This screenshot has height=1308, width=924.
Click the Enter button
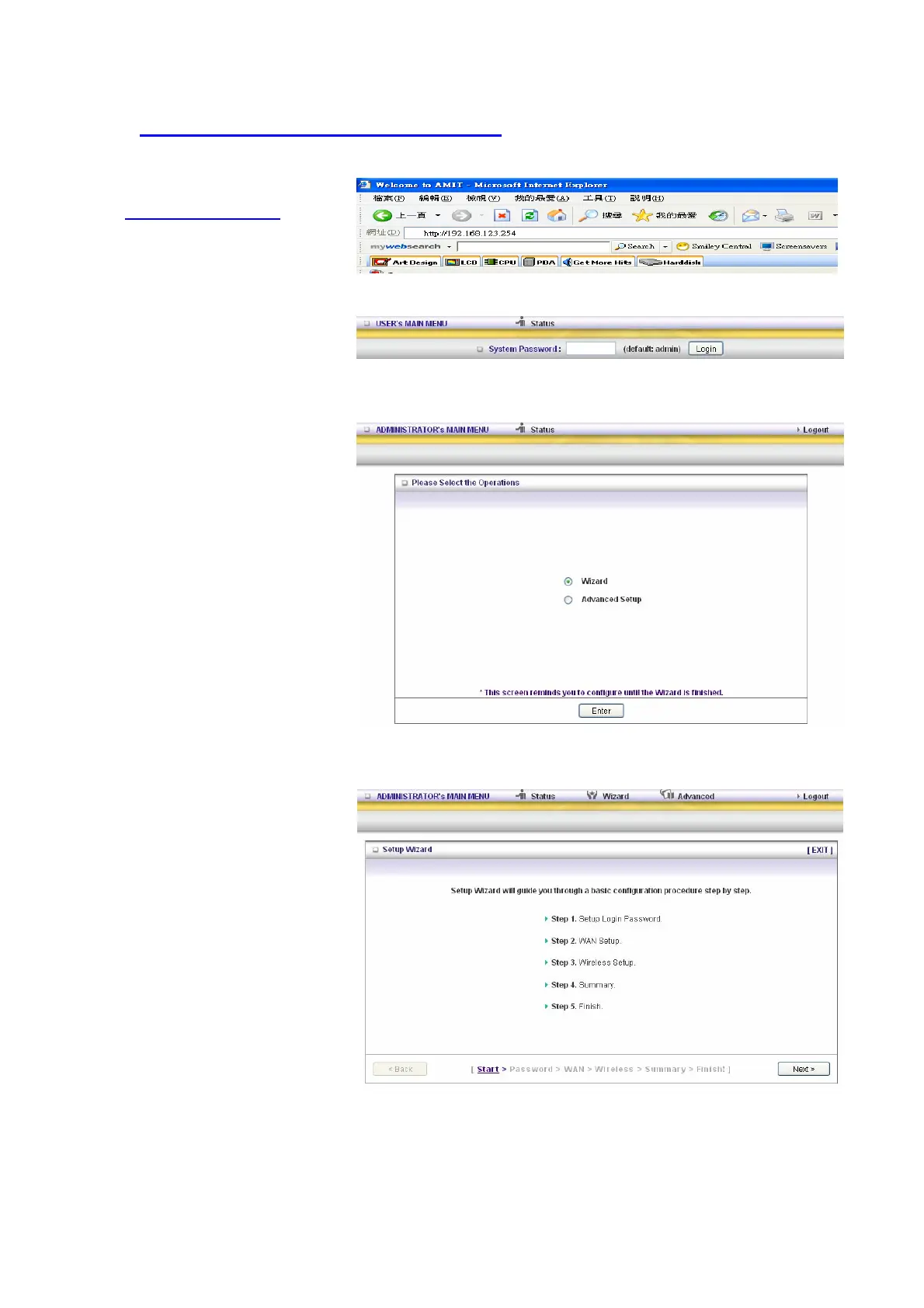[x=601, y=711]
